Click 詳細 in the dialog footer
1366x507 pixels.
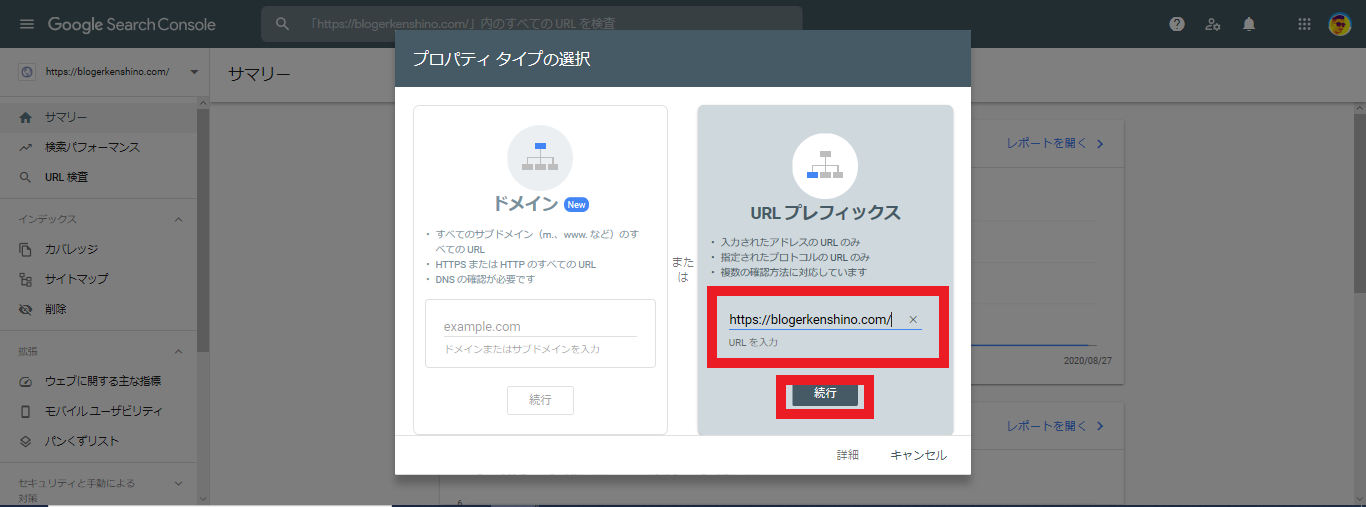[848, 455]
